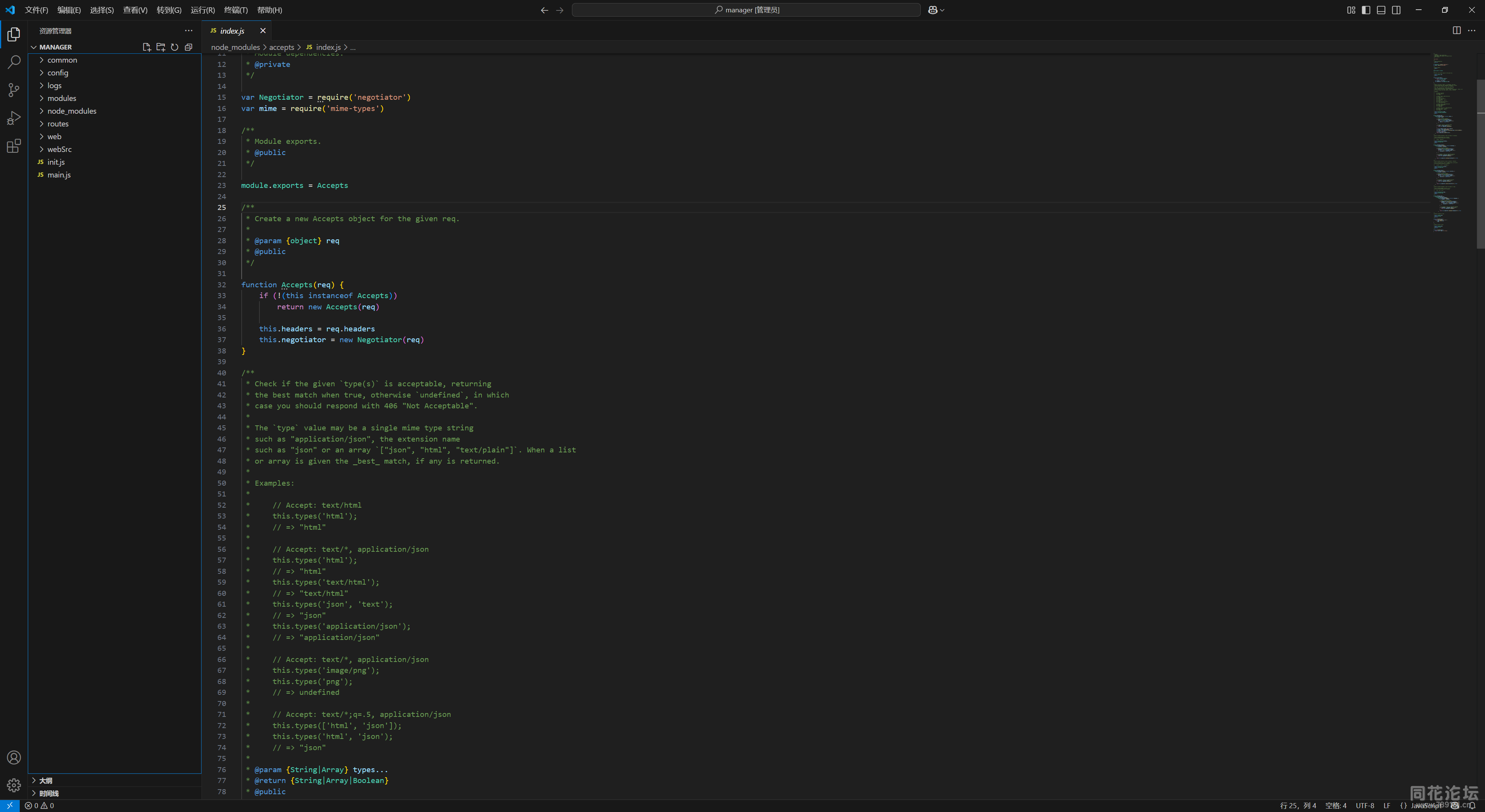
Task: Change line ending via LF
Action: pyautogui.click(x=1386, y=806)
